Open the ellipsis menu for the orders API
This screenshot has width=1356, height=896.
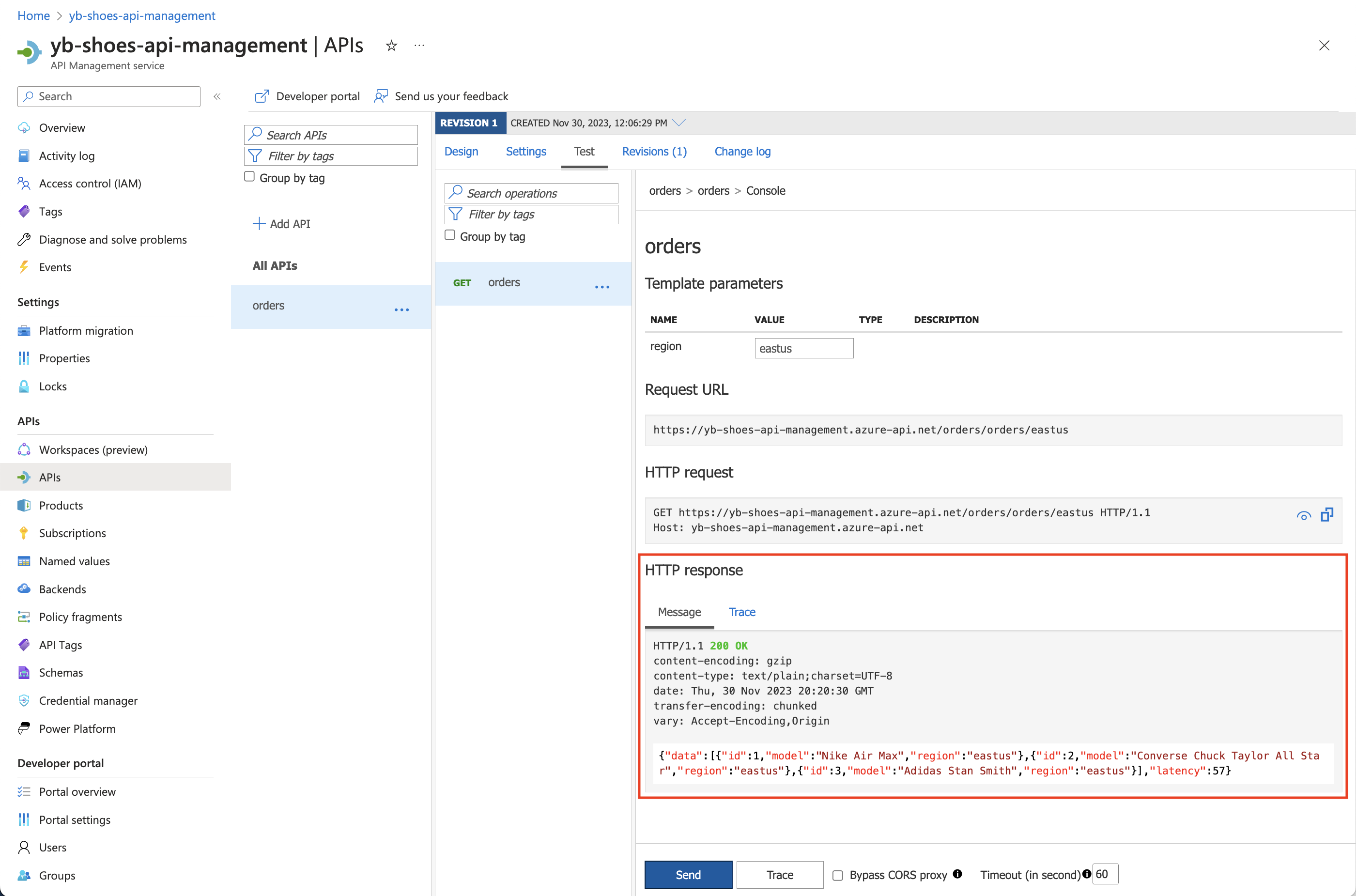tap(401, 309)
